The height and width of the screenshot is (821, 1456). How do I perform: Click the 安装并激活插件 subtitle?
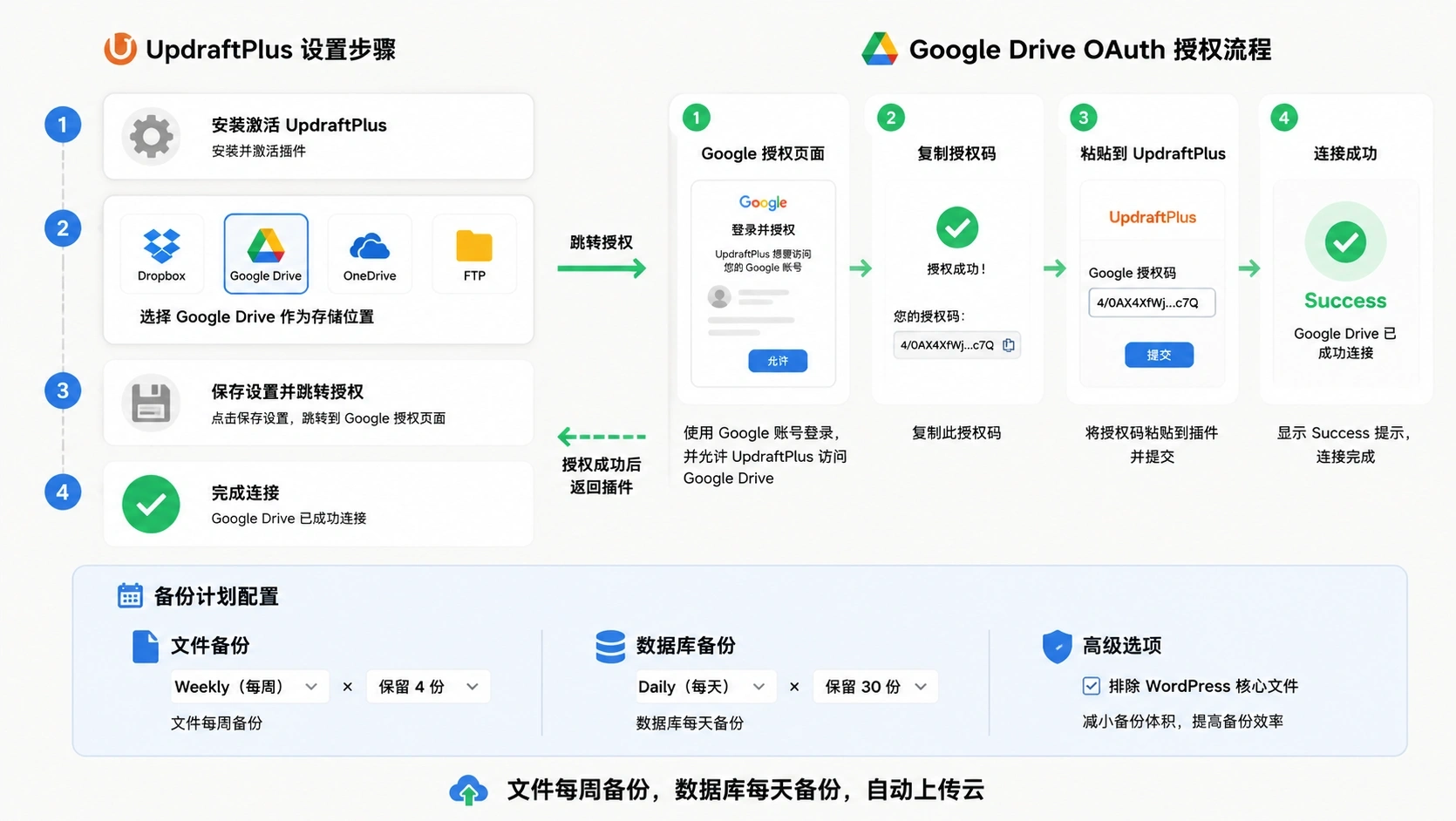(x=258, y=151)
